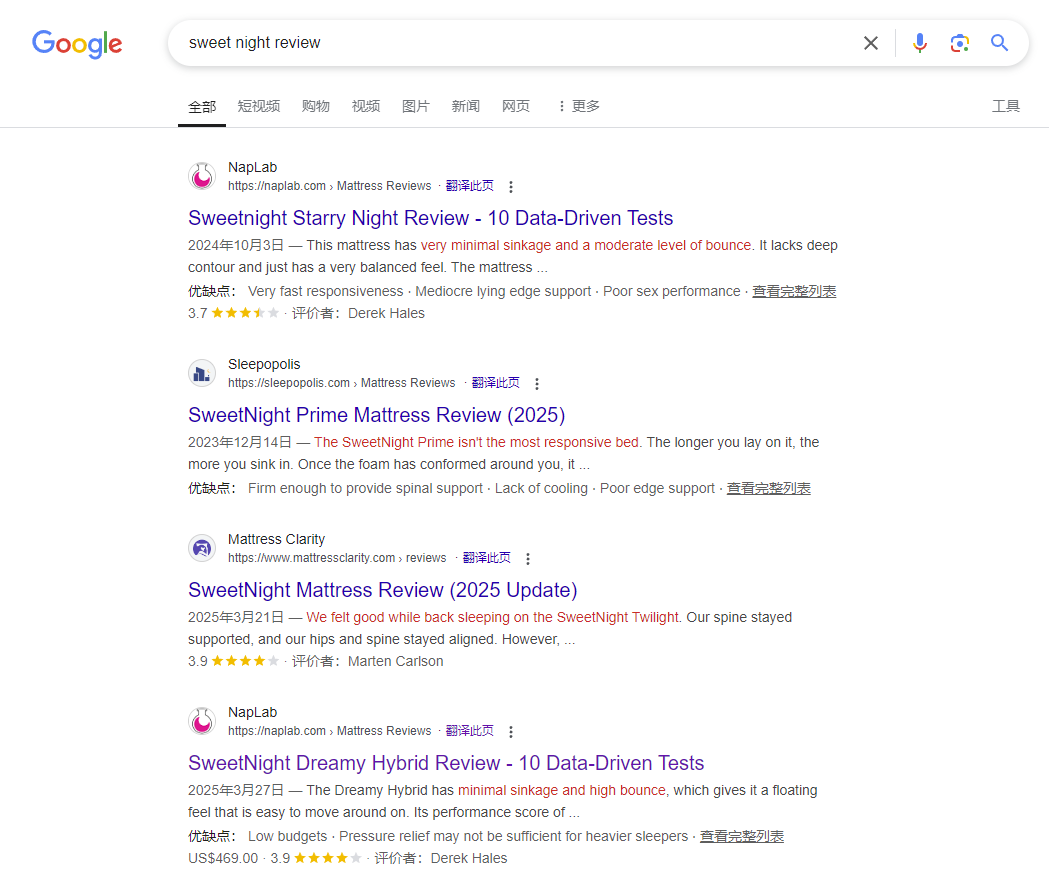Click reviewer name 'Marten Carlson'
Screen dimensions: 1049x880
(395, 661)
